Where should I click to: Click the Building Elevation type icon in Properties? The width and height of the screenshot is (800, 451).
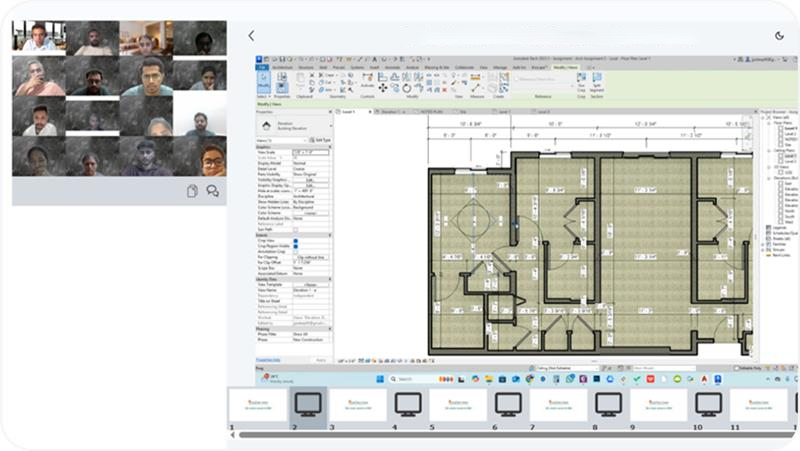coord(266,126)
